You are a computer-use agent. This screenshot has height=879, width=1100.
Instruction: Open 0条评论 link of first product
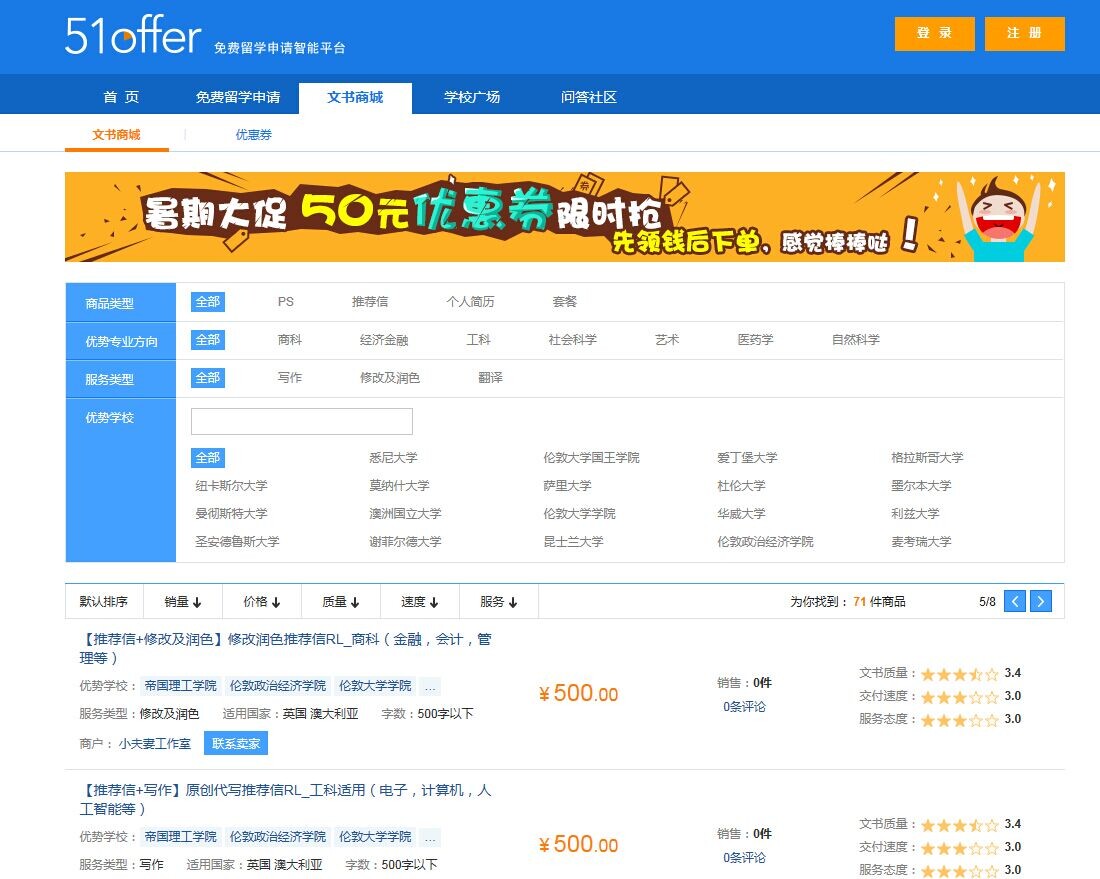coord(744,707)
